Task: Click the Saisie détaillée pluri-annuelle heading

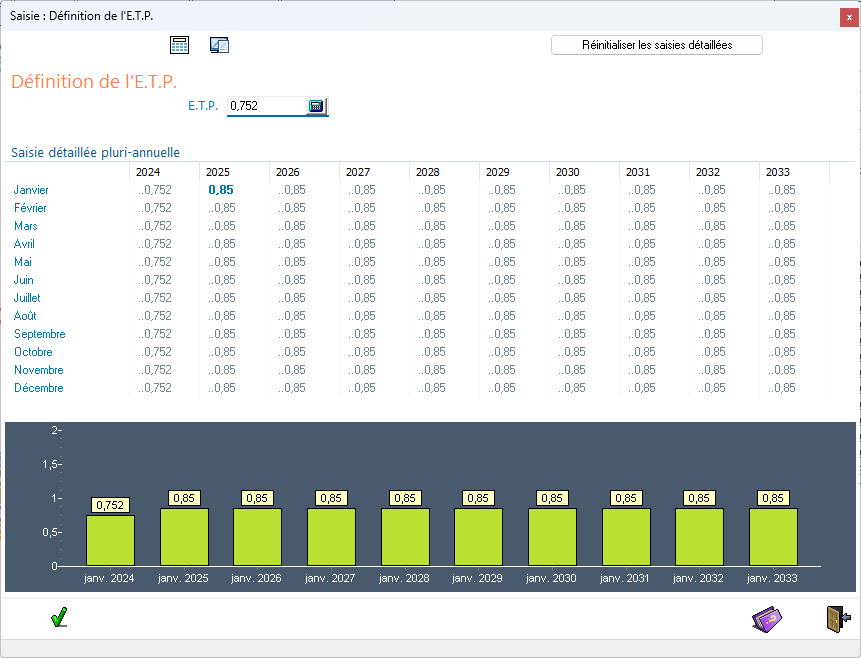Action: (x=96, y=153)
